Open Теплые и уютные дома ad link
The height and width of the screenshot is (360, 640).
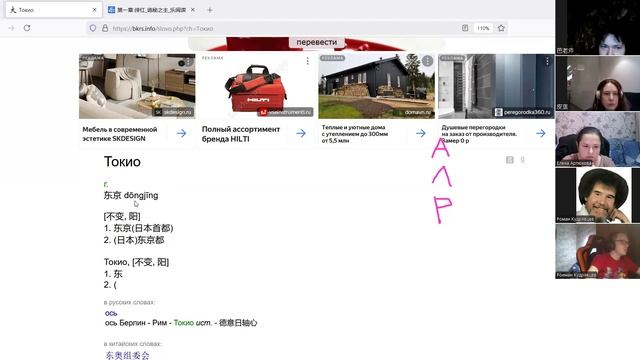[355, 134]
